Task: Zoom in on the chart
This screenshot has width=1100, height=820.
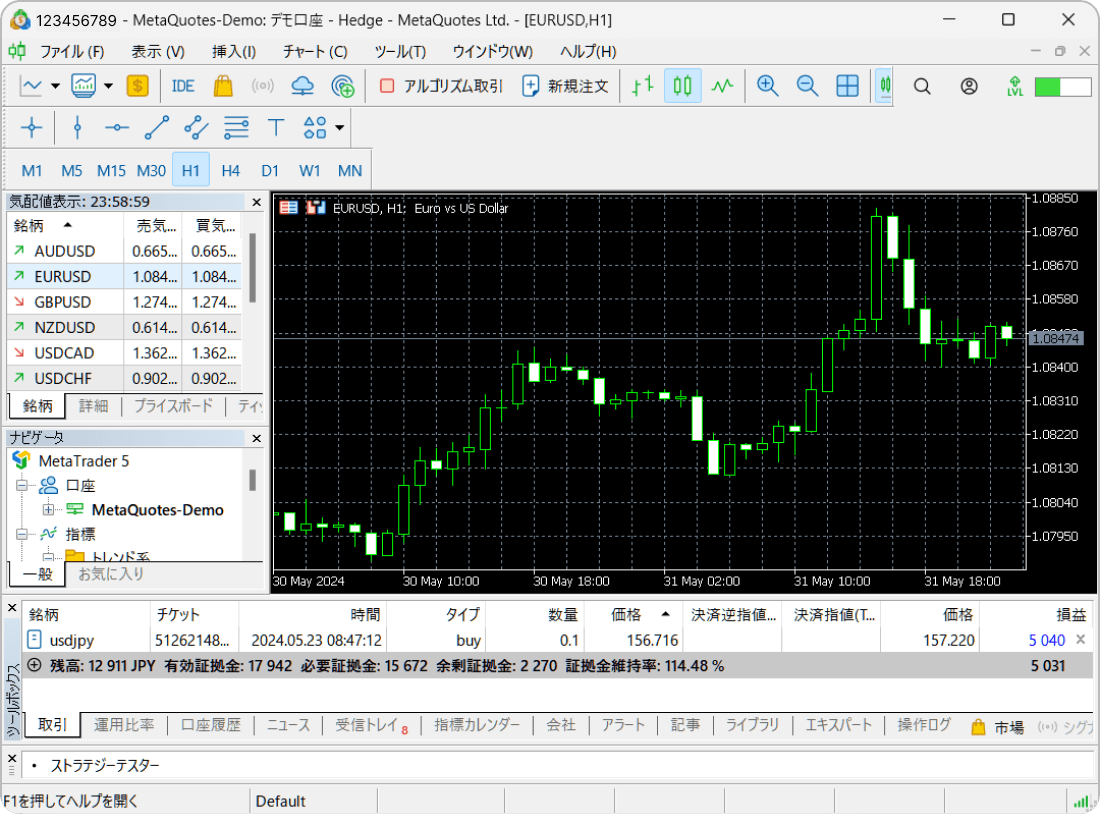Action: (768, 86)
